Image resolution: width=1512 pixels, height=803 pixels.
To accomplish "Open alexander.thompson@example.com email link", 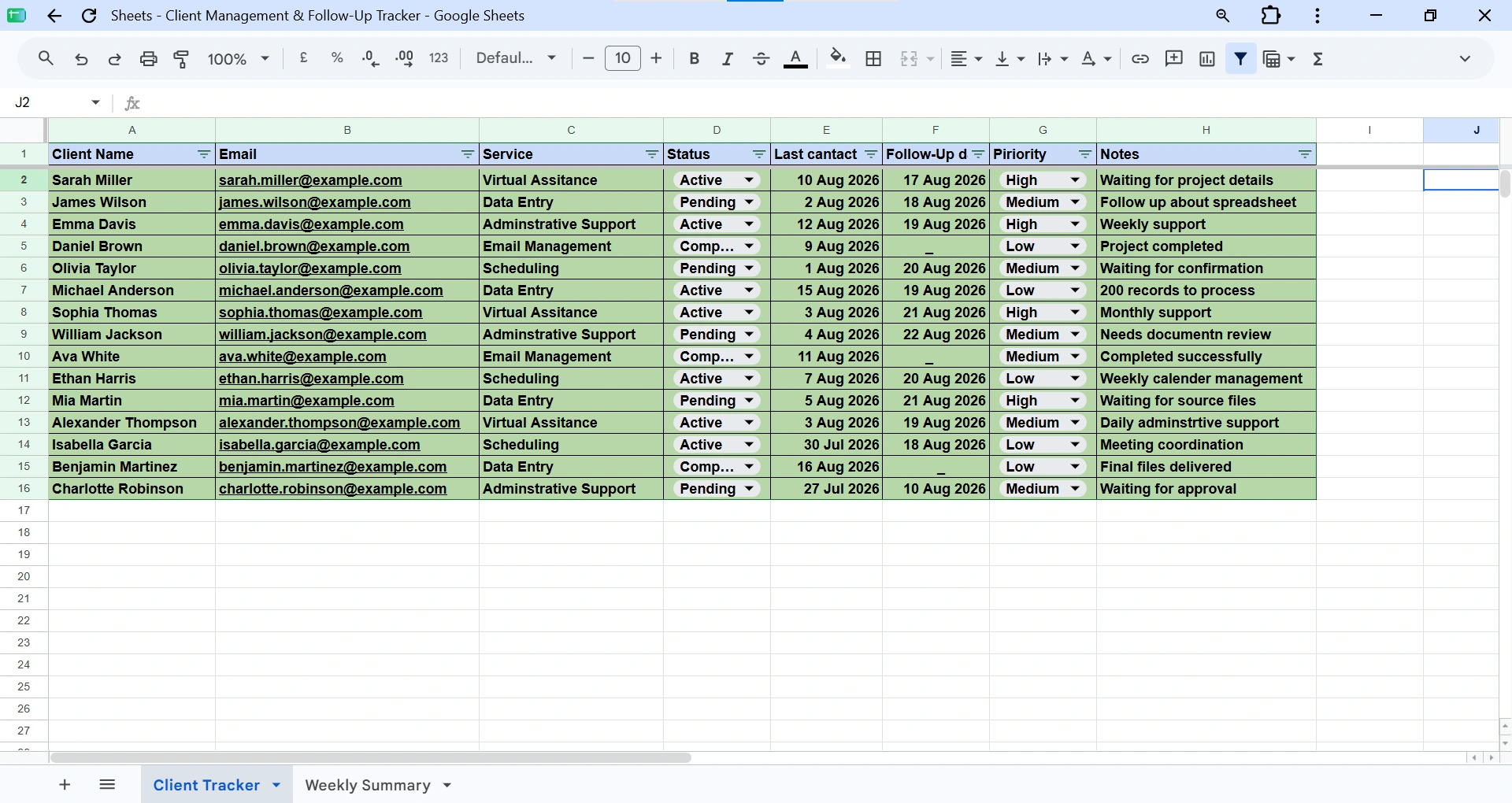I will coord(339,423).
